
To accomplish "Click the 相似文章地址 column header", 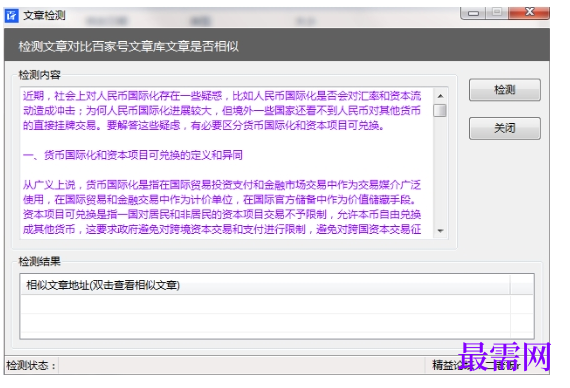I will pyautogui.click(x=265, y=285).
